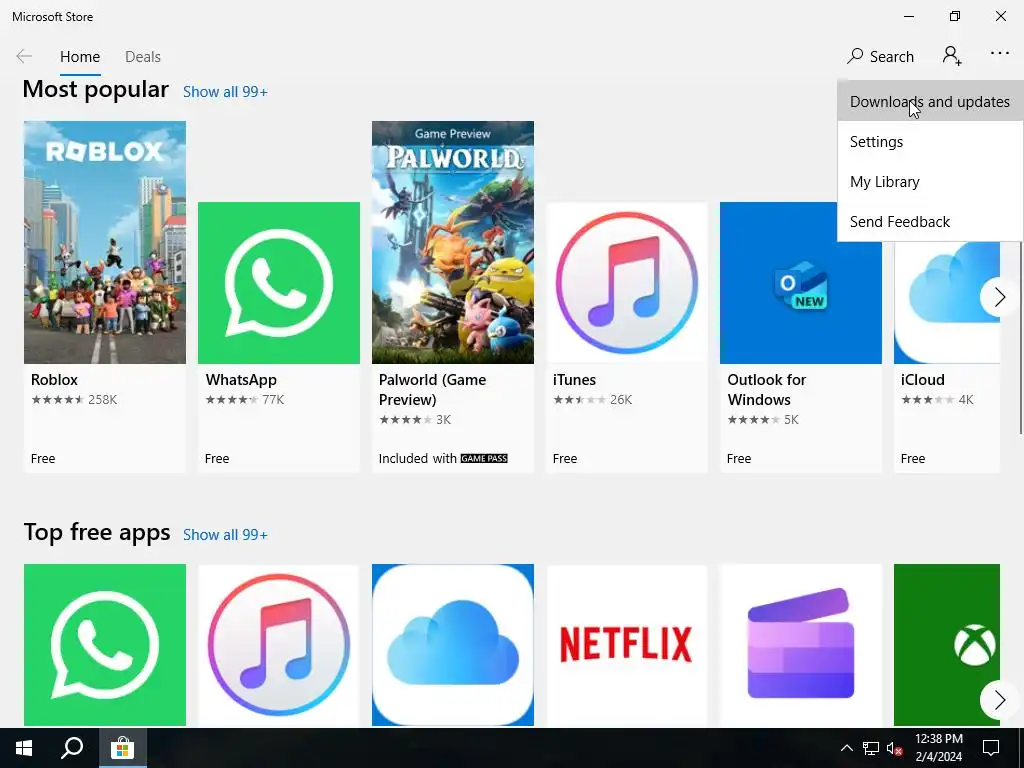1024x768 pixels.
Task: Open WhatsApp icon in Top free apps
Action: (x=104, y=645)
